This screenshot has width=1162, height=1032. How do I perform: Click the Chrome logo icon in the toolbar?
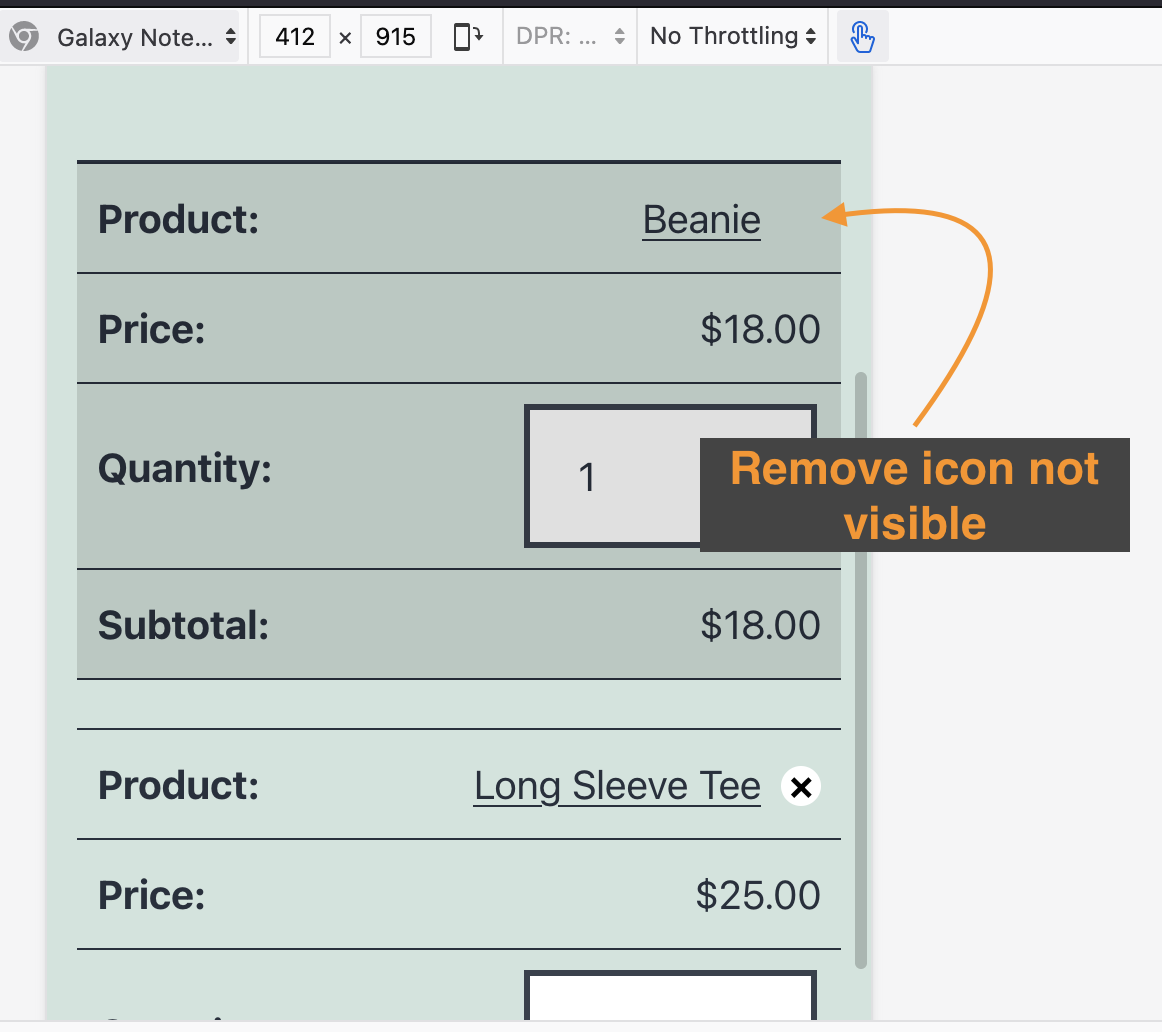[x=22, y=35]
